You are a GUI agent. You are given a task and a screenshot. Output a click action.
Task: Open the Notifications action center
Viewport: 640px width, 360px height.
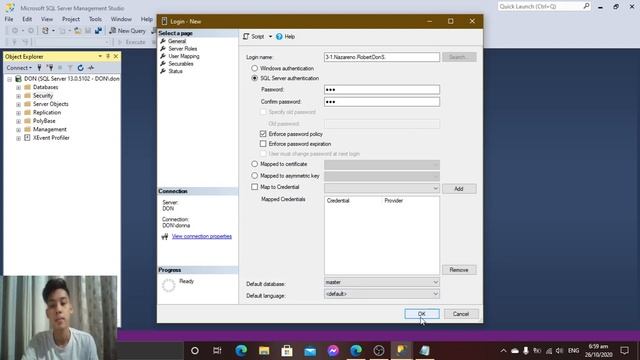(x=624, y=351)
